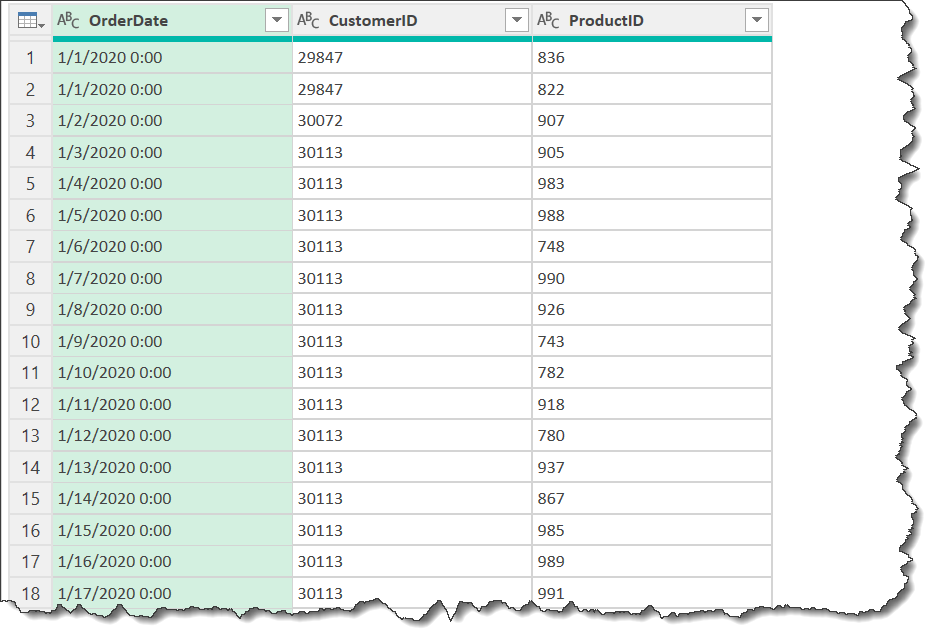The image size is (942, 644).
Task: Select row number 16
Action: click(31, 530)
